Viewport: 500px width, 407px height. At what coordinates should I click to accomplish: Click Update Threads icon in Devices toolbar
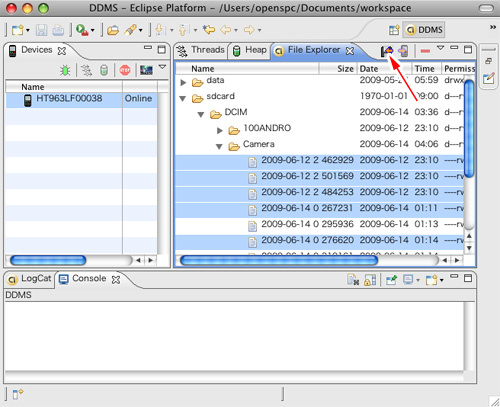86,70
